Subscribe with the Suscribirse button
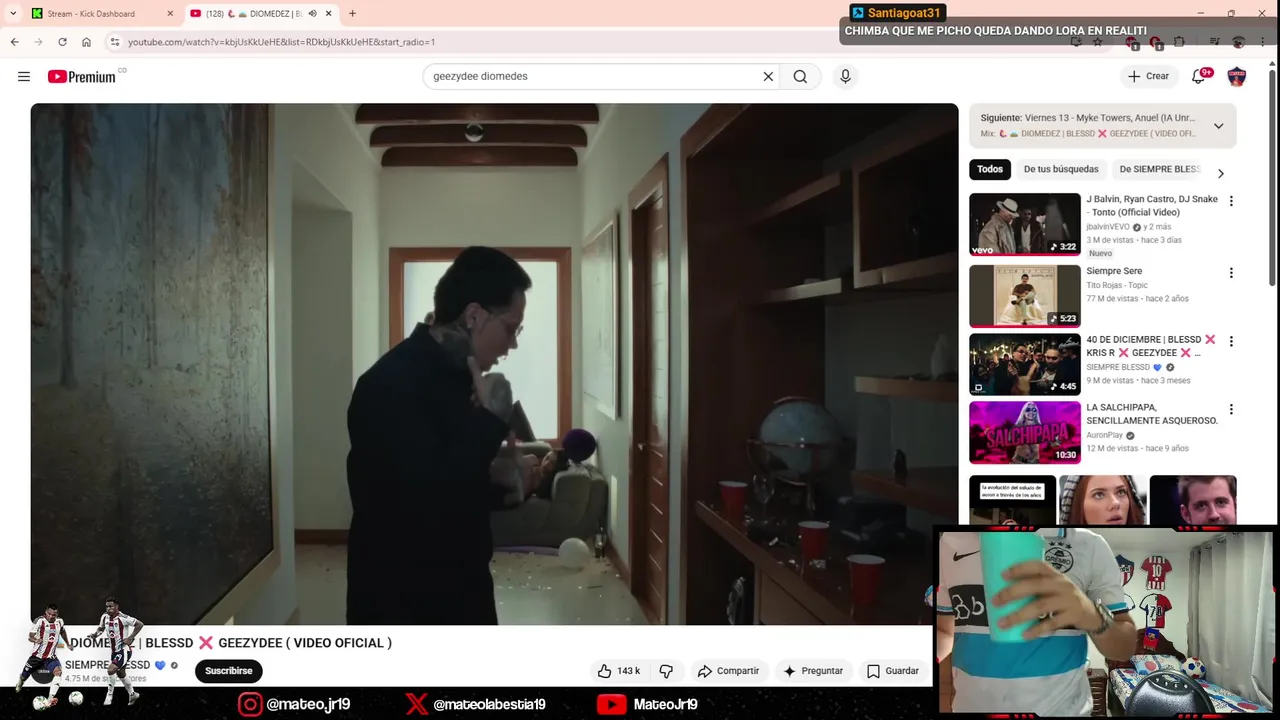Screen dimensions: 1280x720 (228, 671)
